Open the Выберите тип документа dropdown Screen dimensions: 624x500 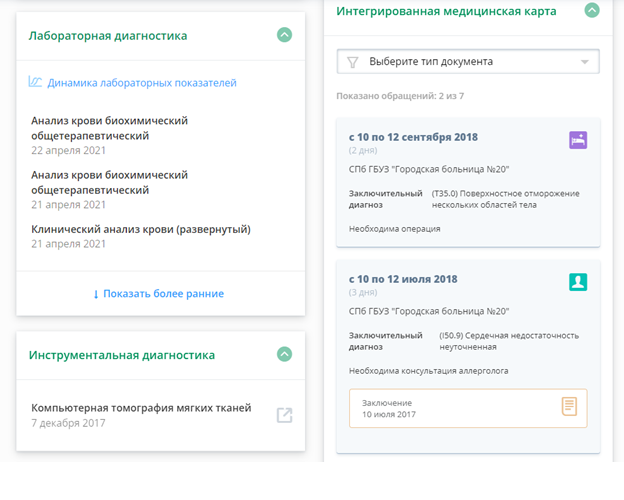pos(468,61)
